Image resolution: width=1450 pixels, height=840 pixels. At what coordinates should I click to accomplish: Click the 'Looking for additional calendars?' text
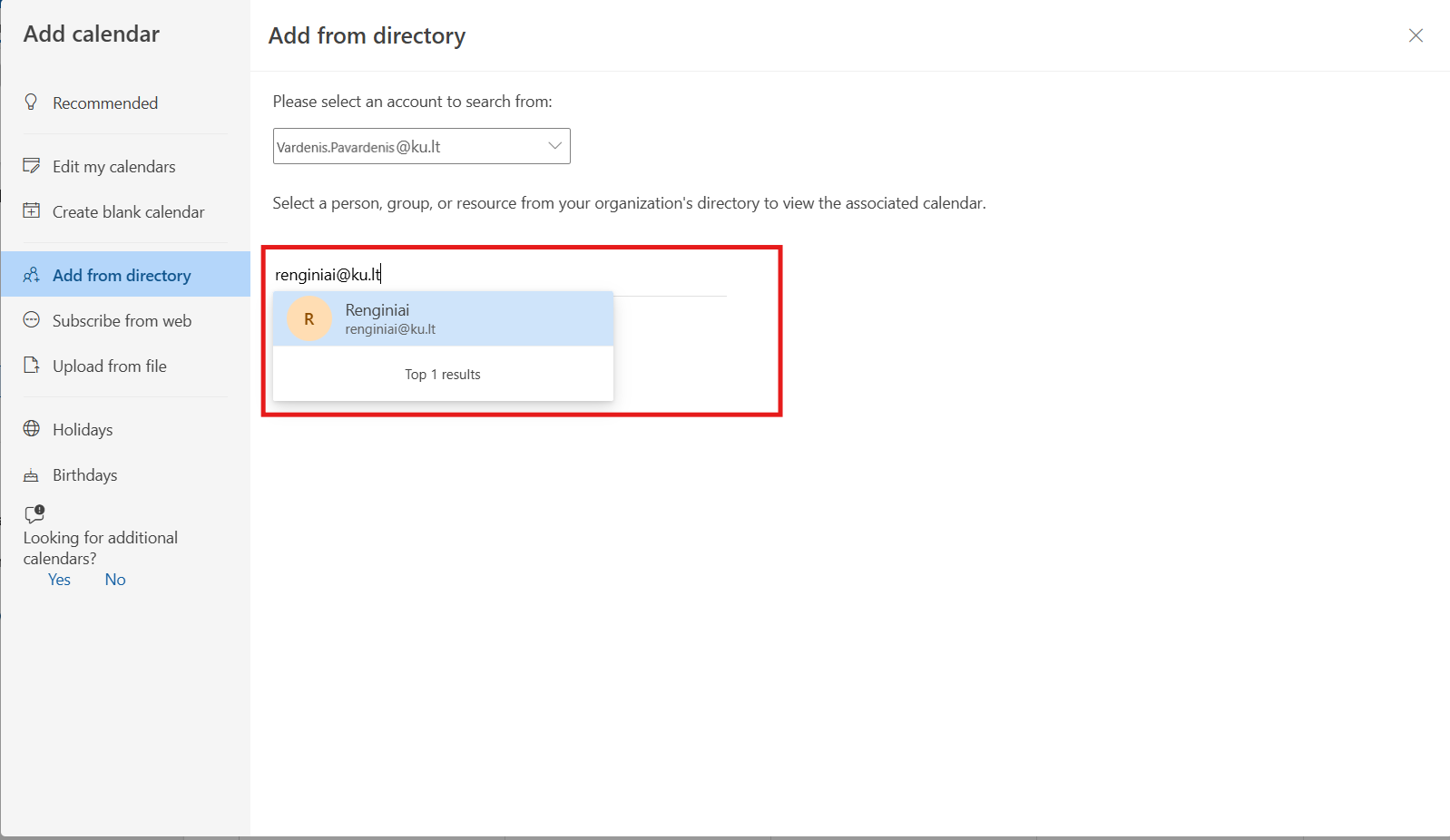(101, 548)
